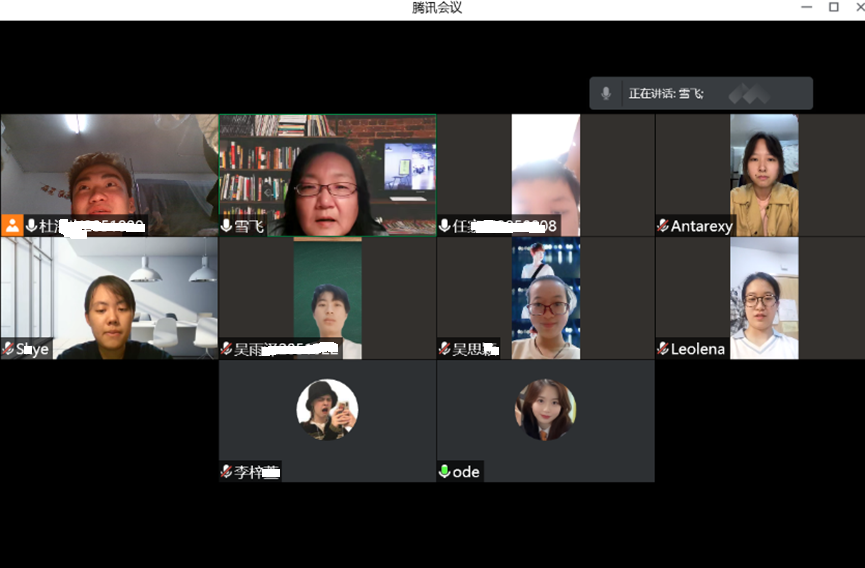Select the 吴思 video tile with glasses
The width and height of the screenshot is (865, 568).
click(x=546, y=298)
